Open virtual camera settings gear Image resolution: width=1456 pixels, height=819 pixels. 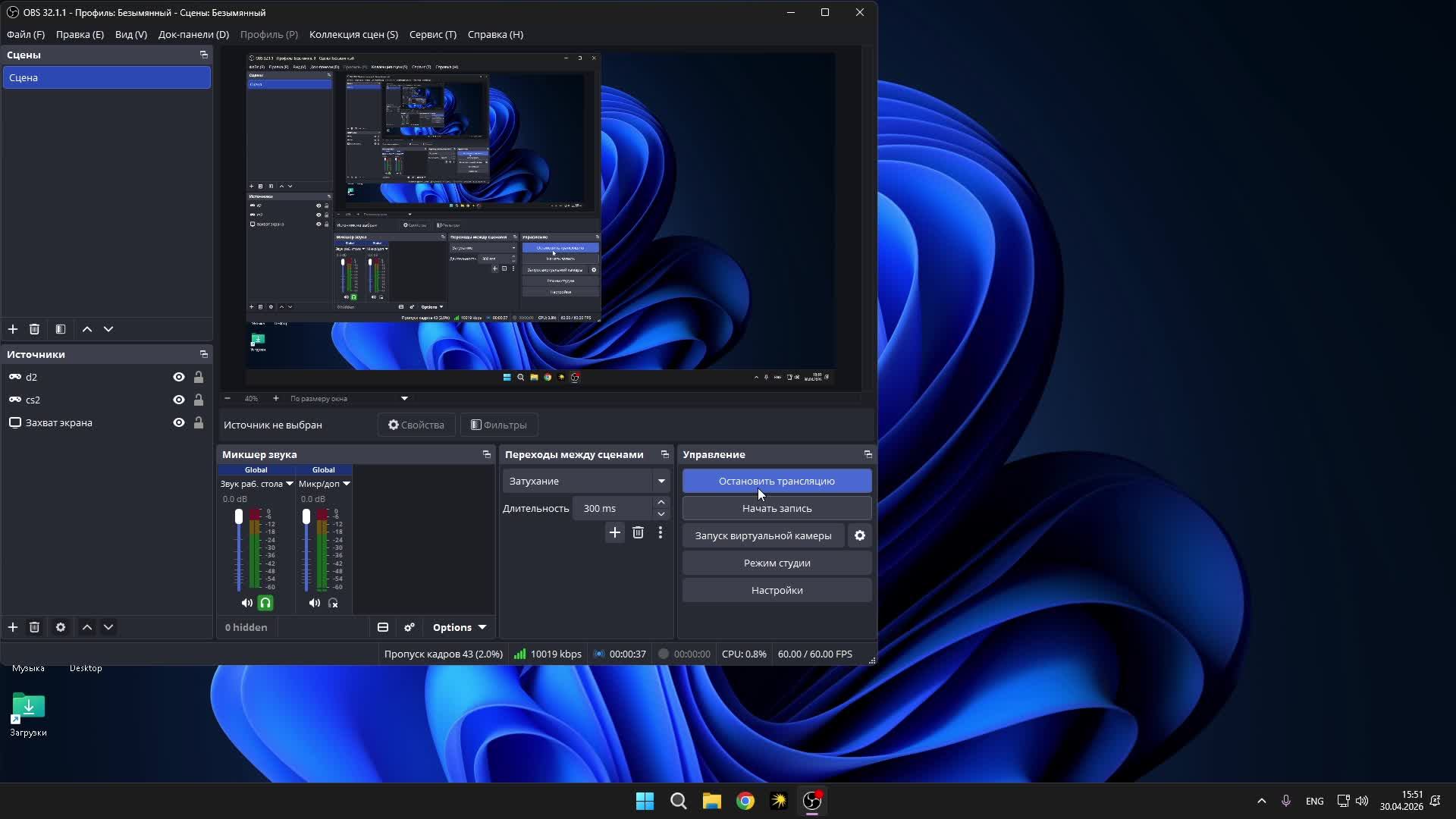coord(860,535)
